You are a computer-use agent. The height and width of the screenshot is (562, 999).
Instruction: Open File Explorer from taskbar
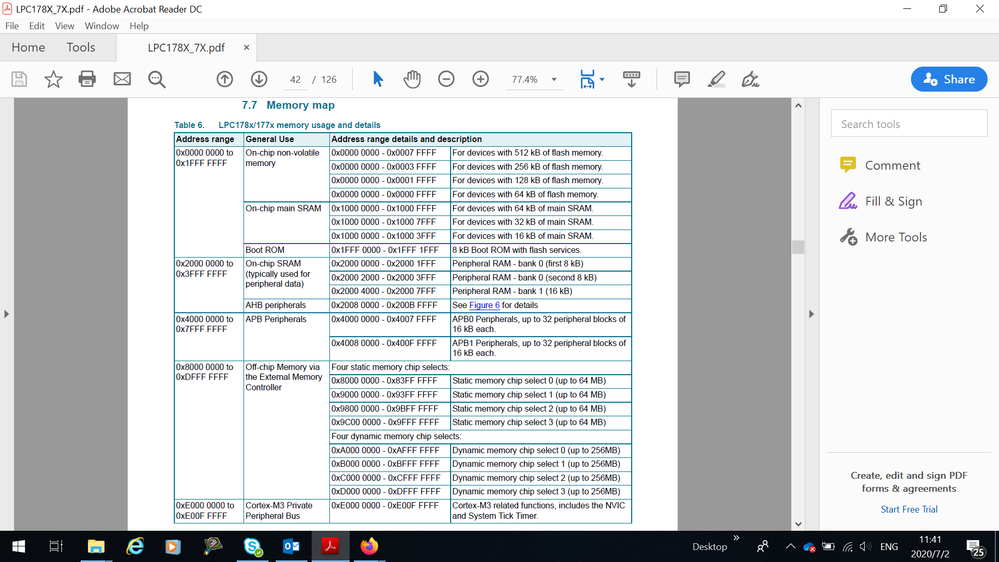96,546
